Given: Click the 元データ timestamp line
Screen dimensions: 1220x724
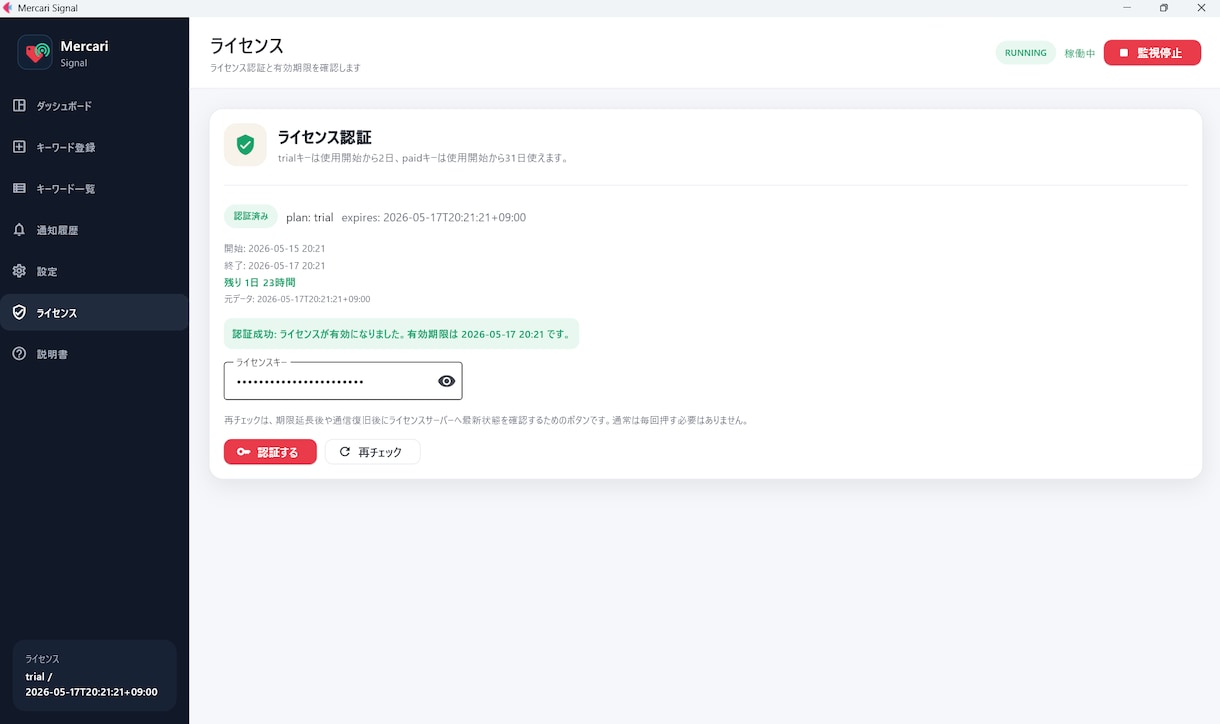Looking at the screenshot, I should (x=297, y=299).
